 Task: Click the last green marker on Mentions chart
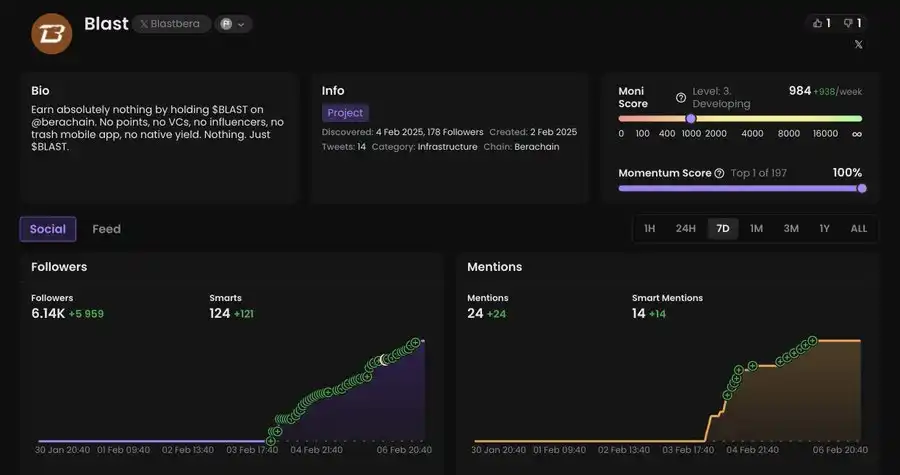pos(812,341)
